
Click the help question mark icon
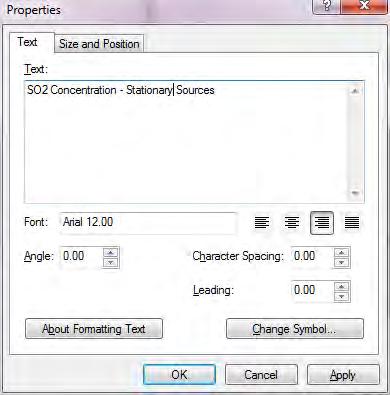(326, 6)
